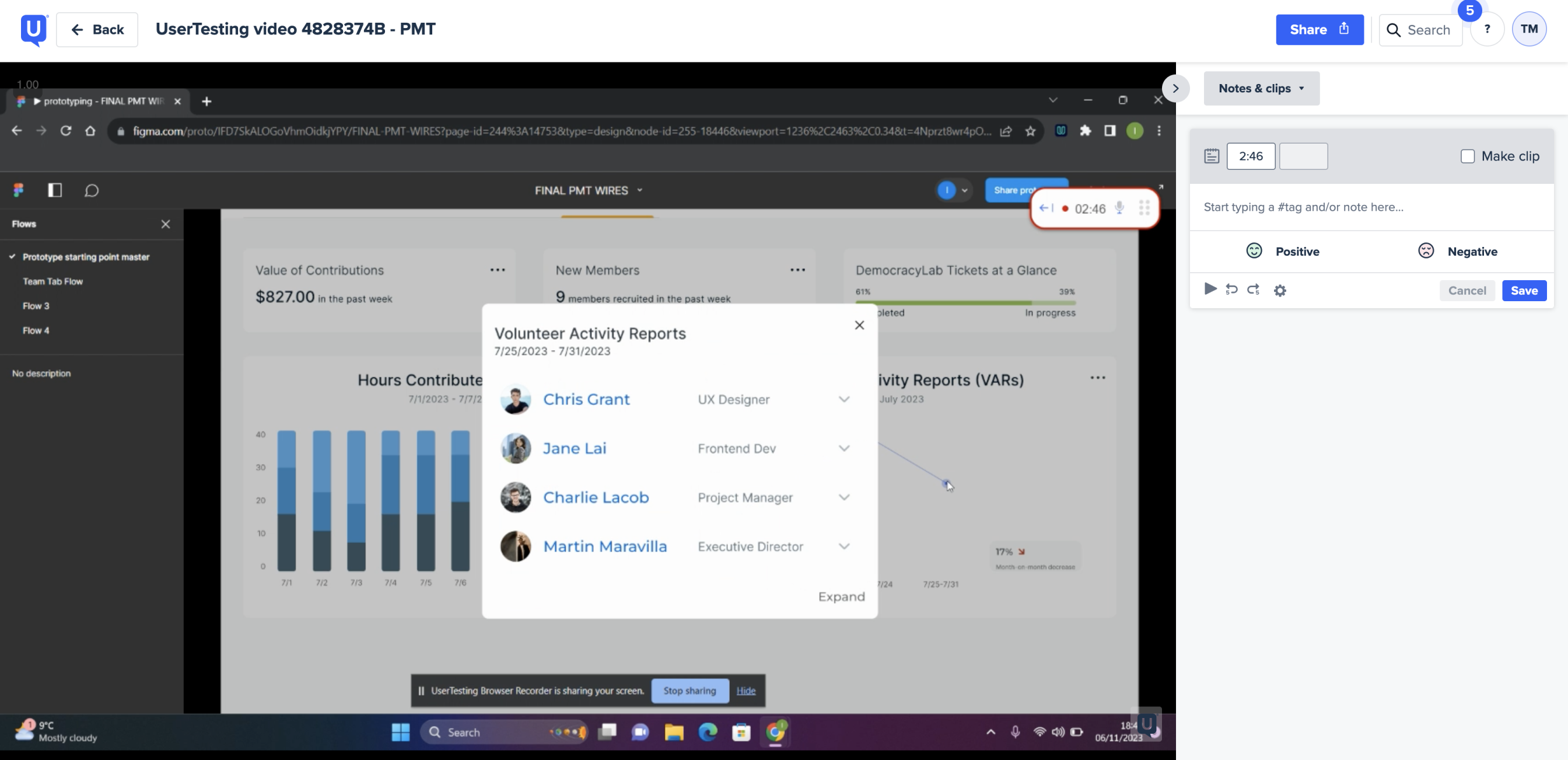Open the Notes & clips dropdown

coord(1261,88)
